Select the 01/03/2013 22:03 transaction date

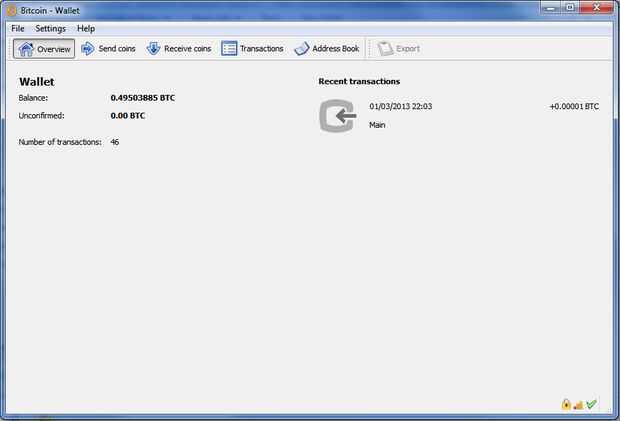pos(401,106)
